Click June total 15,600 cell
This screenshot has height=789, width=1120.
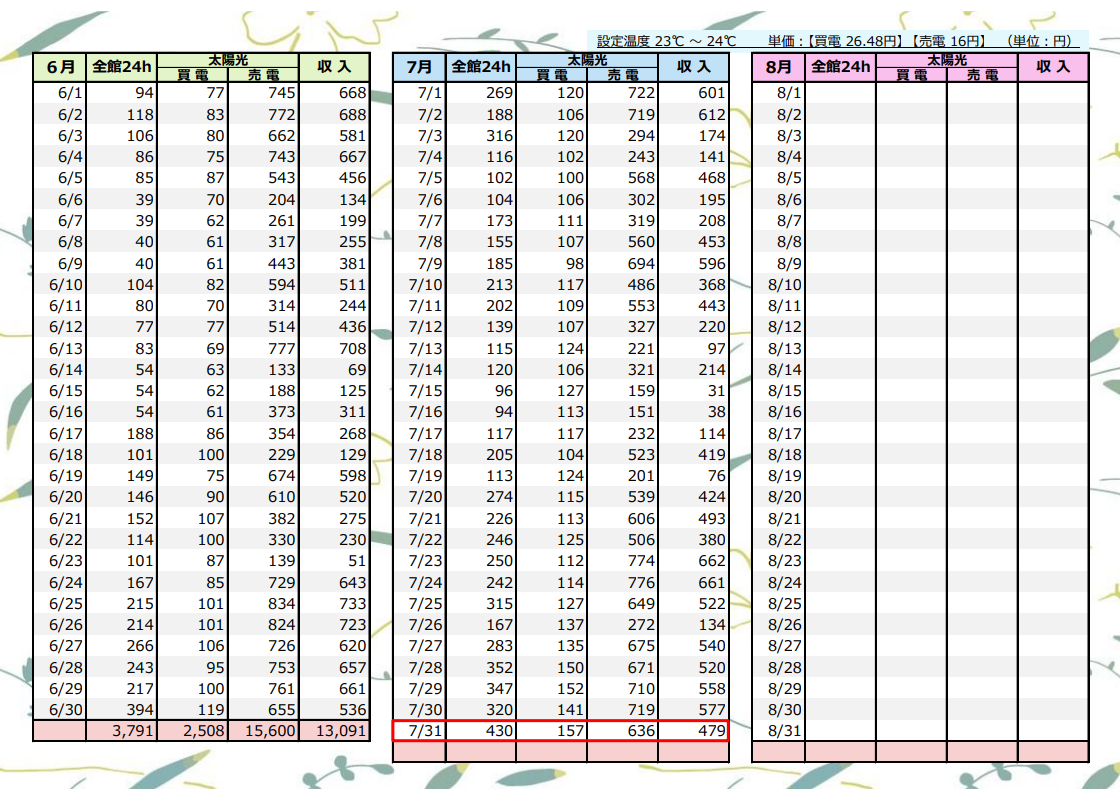[263, 730]
